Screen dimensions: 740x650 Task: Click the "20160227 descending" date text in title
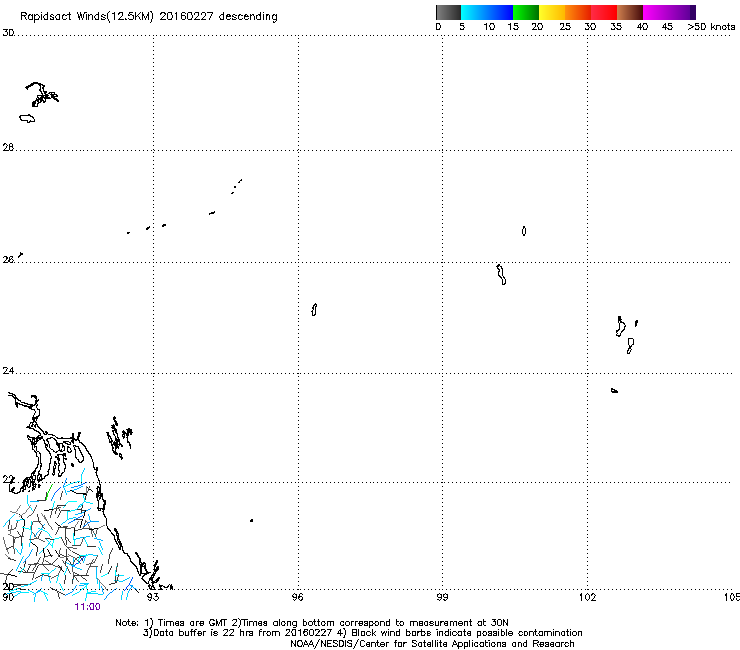click(x=219, y=17)
